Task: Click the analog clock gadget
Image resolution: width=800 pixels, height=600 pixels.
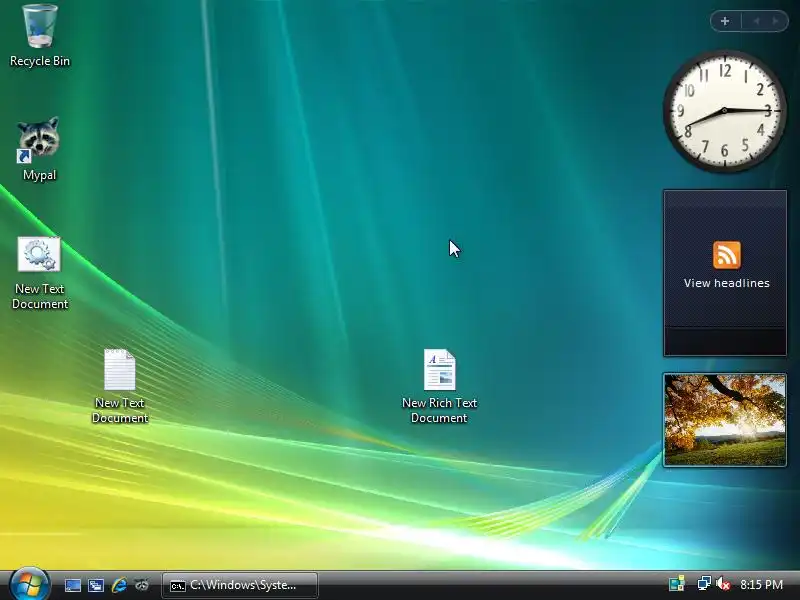Action: click(x=724, y=111)
